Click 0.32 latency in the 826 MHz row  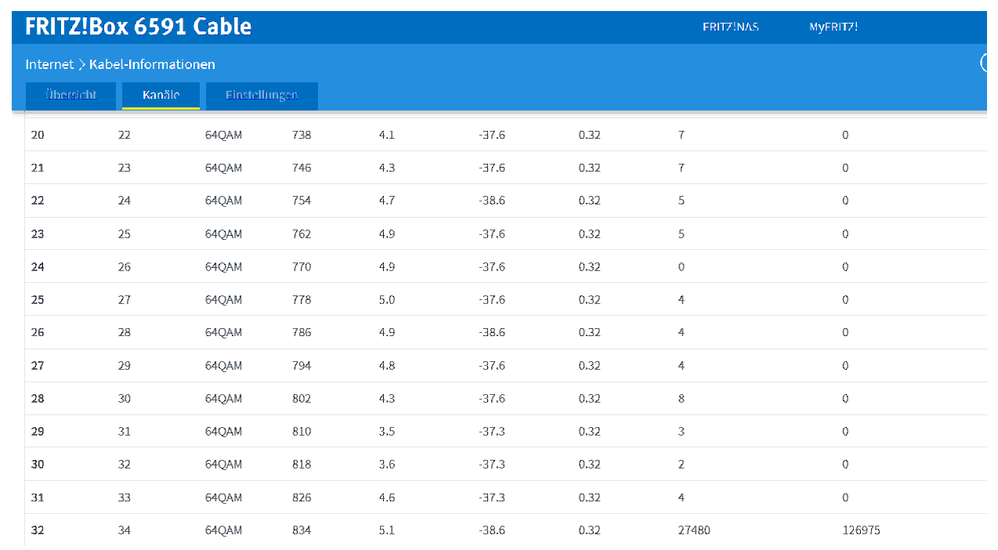pos(589,498)
